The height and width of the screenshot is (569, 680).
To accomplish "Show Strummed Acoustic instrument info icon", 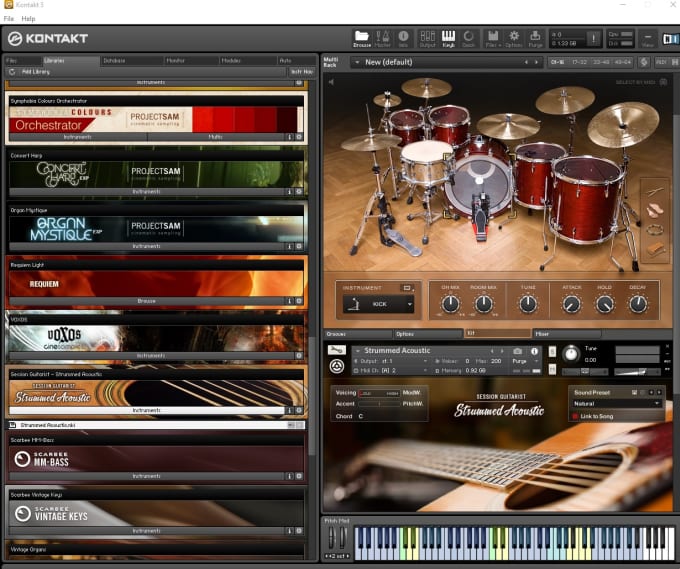I will click(534, 351).
